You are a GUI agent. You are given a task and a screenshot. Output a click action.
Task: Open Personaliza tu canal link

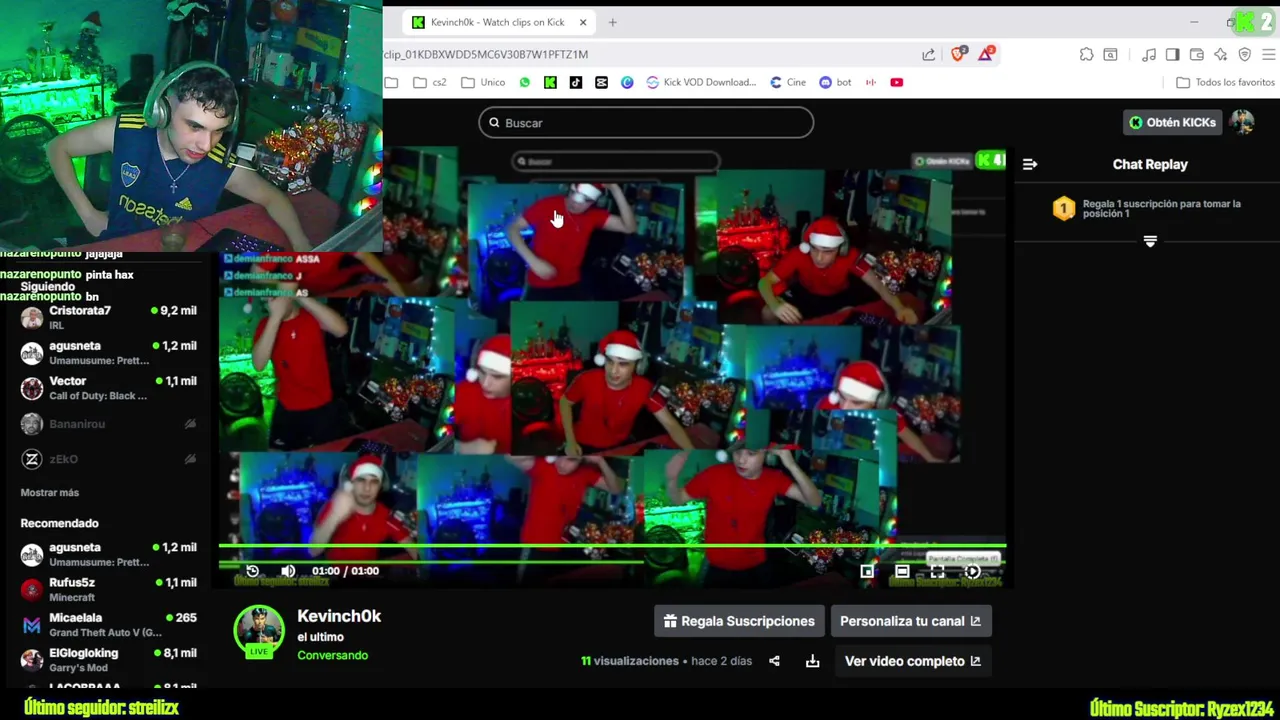910,621
